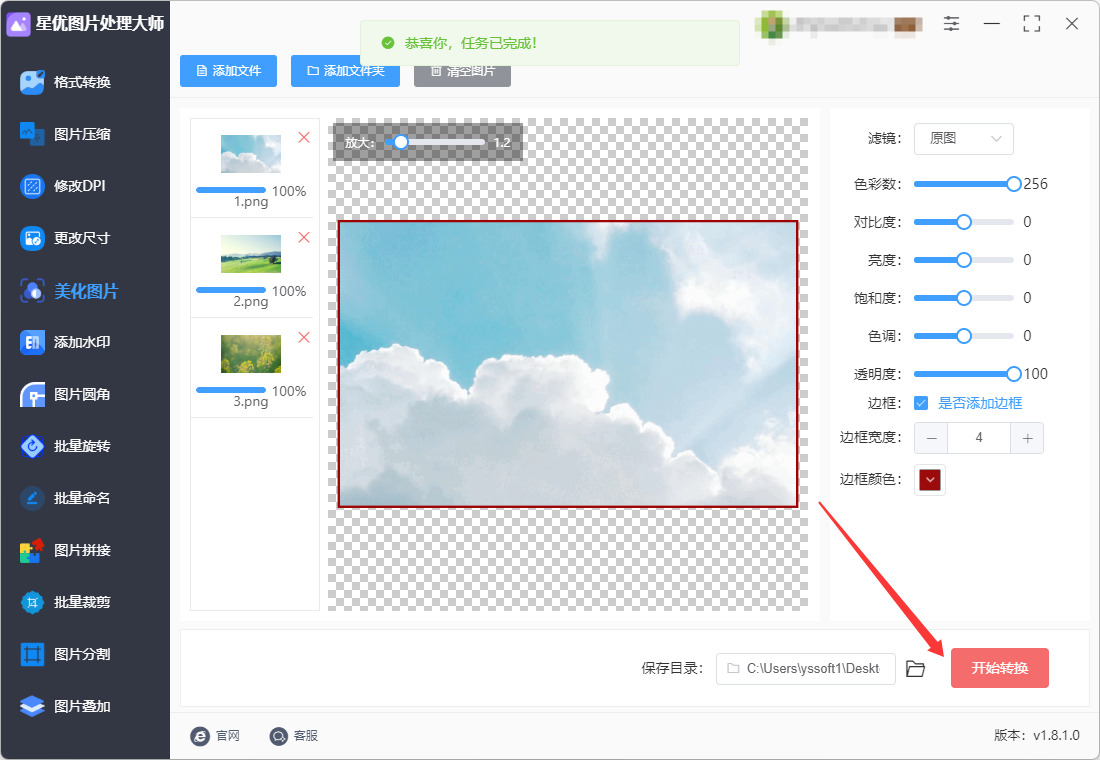The height and width of the screenshot is (760, 1100).
Task: Start conversion with 开始转换 button
Action: [1000, 668]
